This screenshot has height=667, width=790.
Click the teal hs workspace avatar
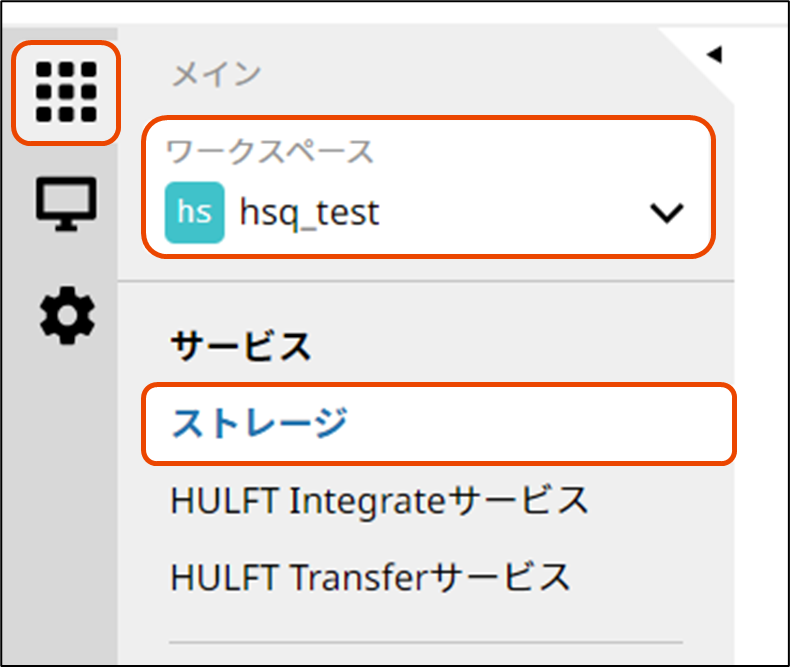pos(194,212)
